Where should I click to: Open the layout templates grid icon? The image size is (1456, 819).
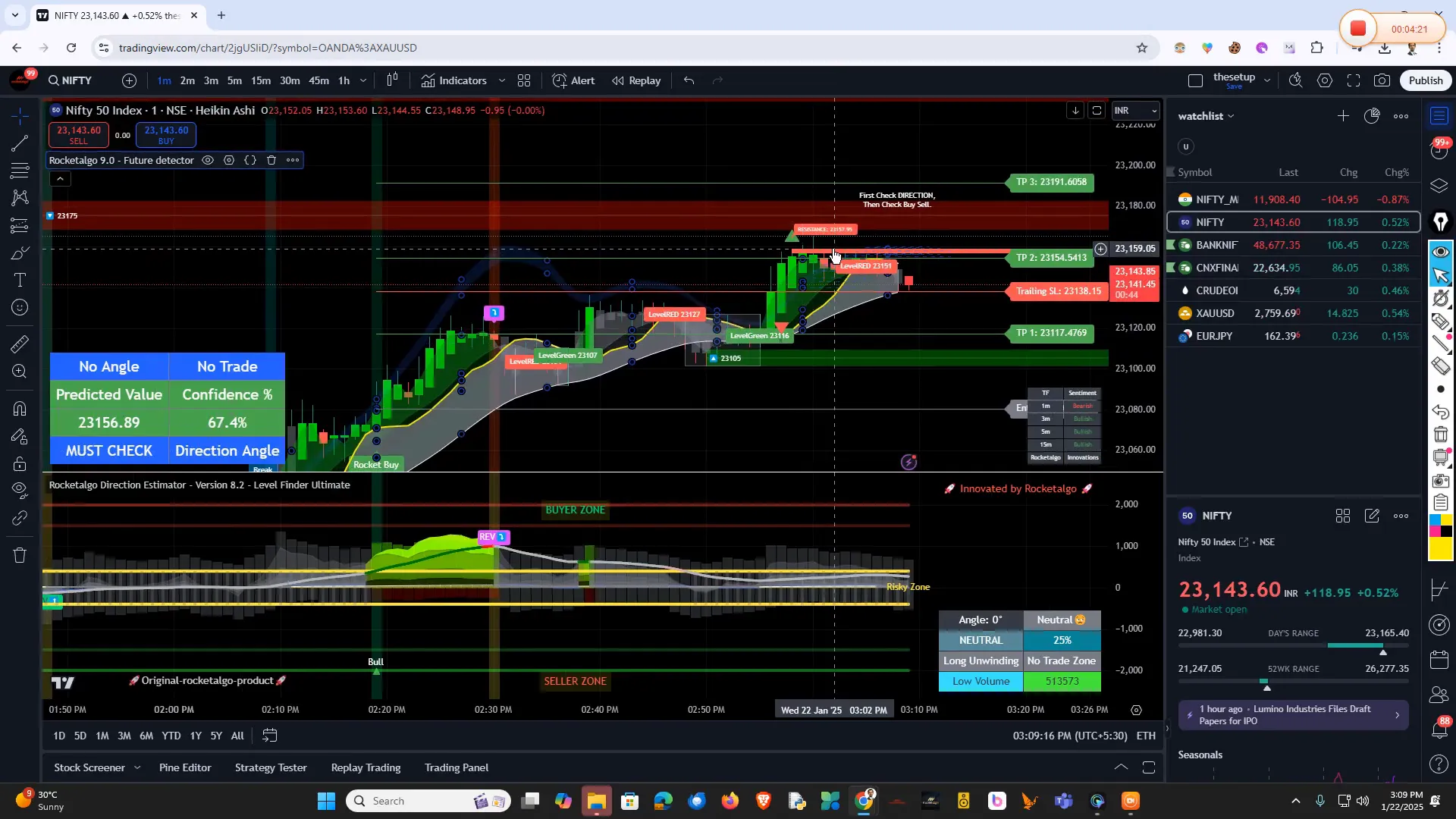point(524,80)
